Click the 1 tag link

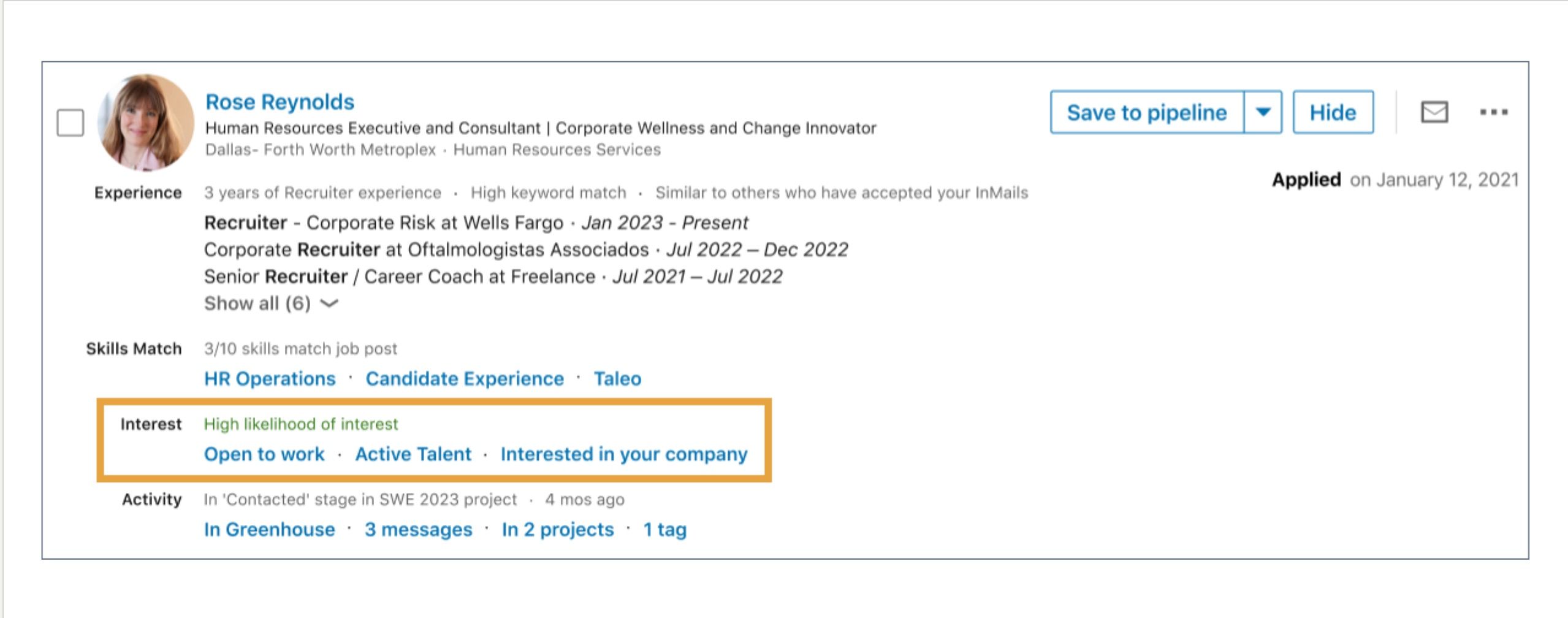pos(664,529)
